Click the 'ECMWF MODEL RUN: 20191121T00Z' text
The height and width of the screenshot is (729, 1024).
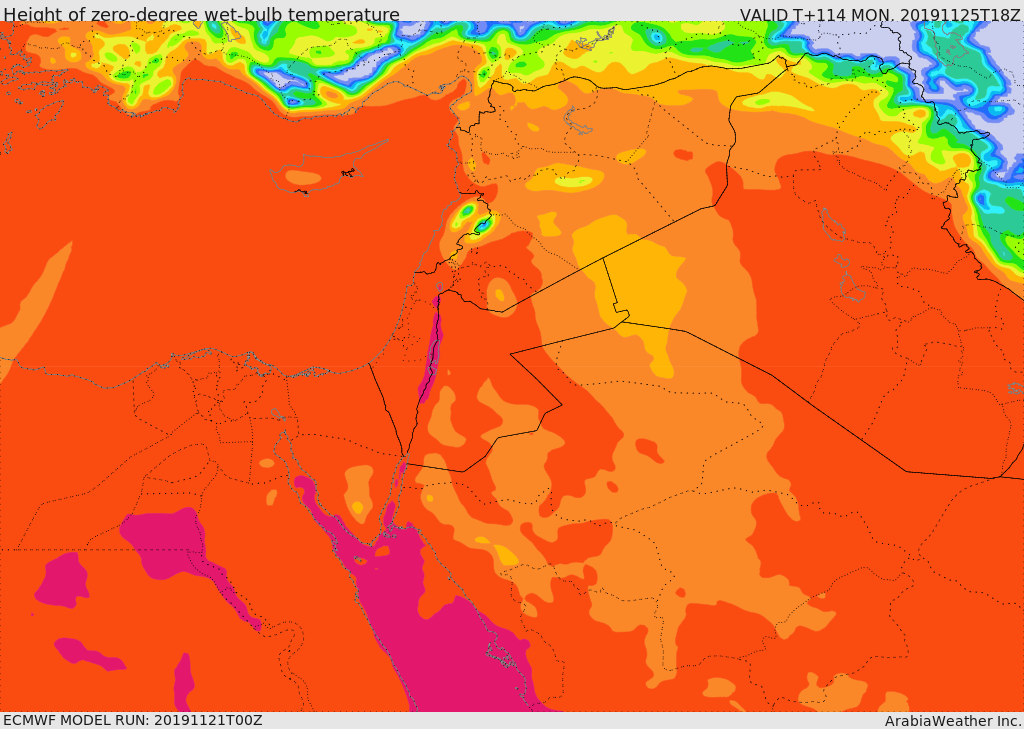point(133,720)
